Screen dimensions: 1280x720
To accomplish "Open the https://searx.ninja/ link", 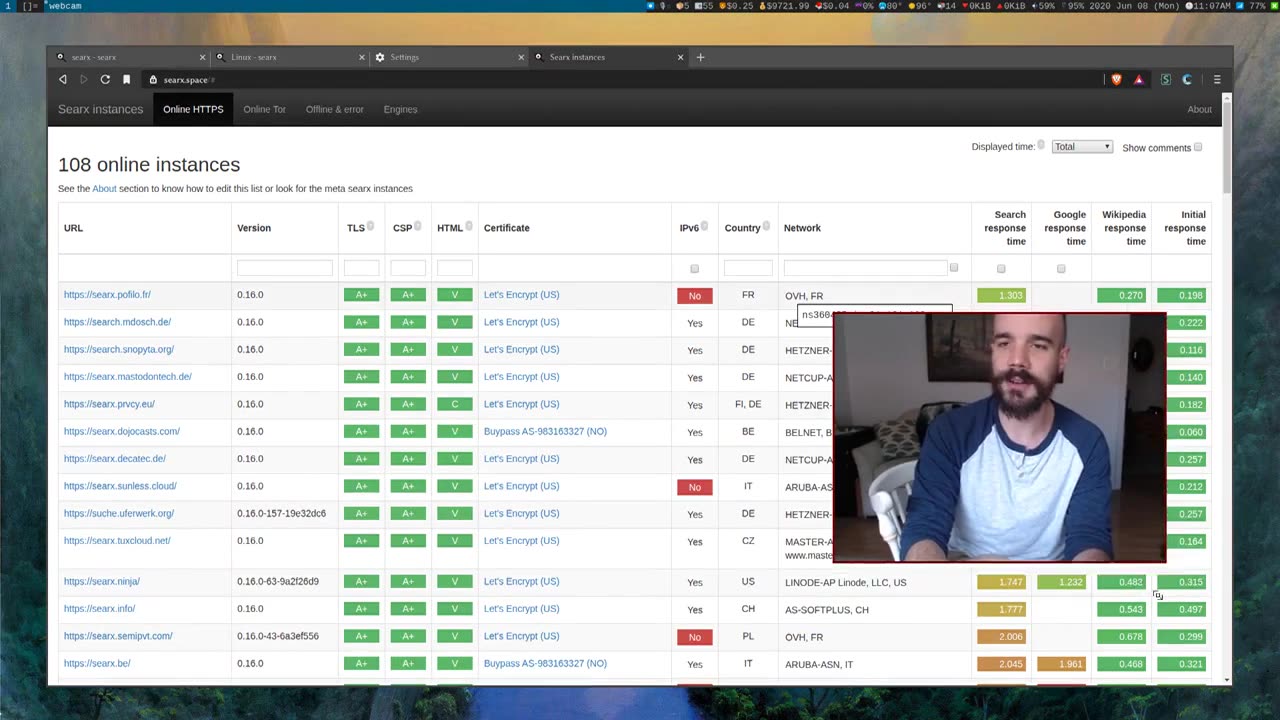I will (102, 581).
